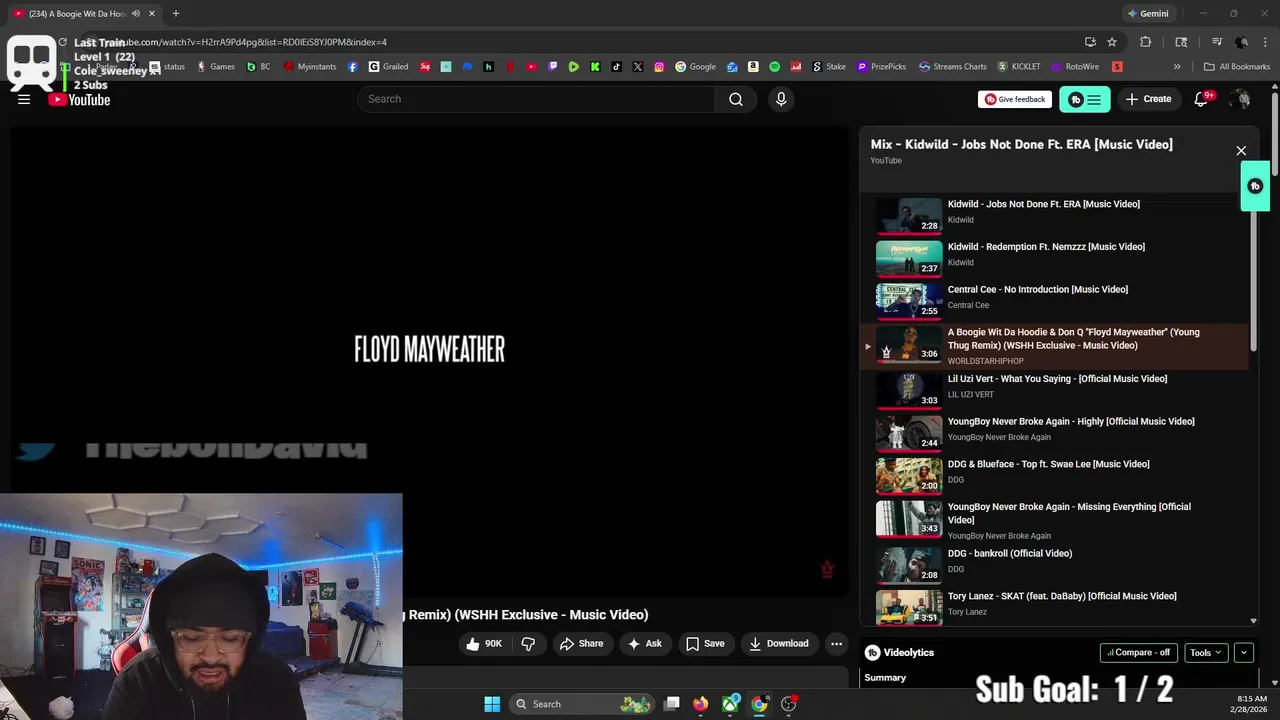Mute the tab via speaker icon
The width and height of the screenshot is (1280, 720).
[x=136, y=13]
